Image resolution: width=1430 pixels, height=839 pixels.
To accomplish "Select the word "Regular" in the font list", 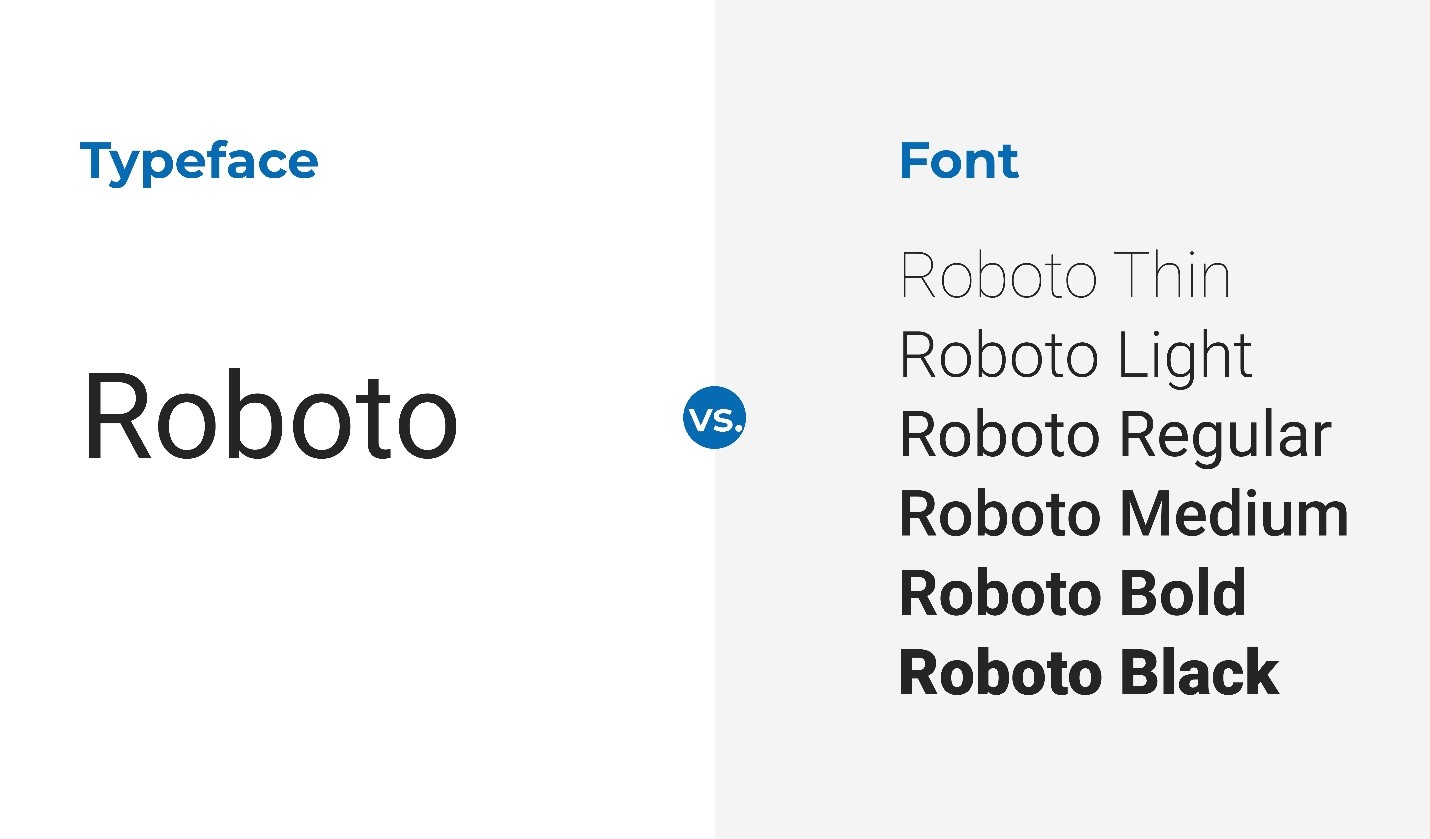I will pos(1225,435).
